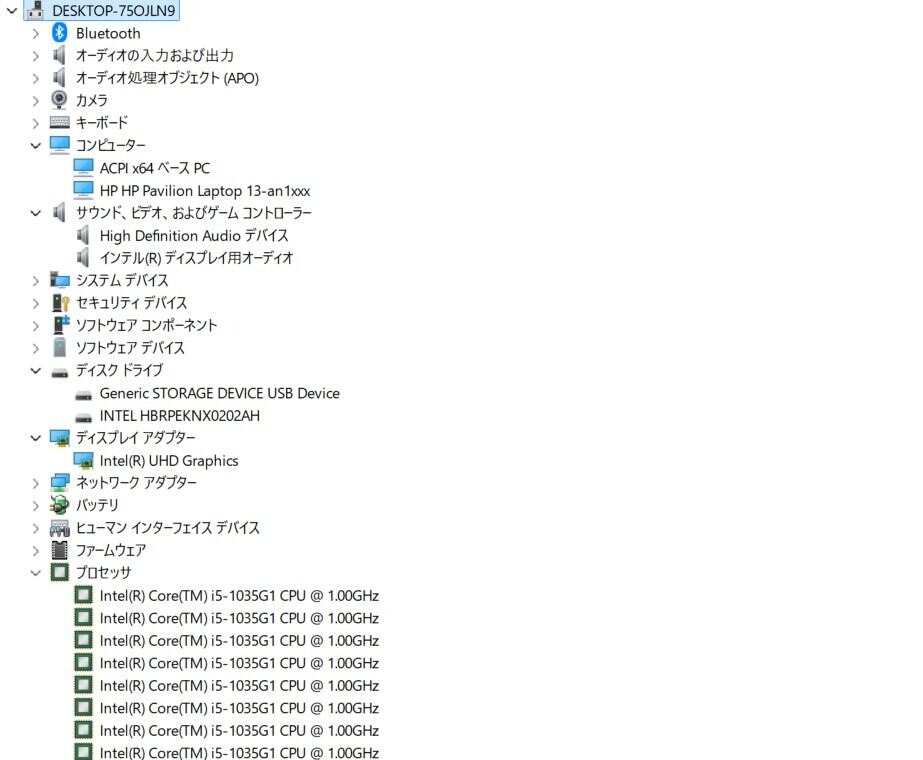The image size is (923, 760).
Task: Collapse the ディスク ドライブ category
Action: [36, 371]
